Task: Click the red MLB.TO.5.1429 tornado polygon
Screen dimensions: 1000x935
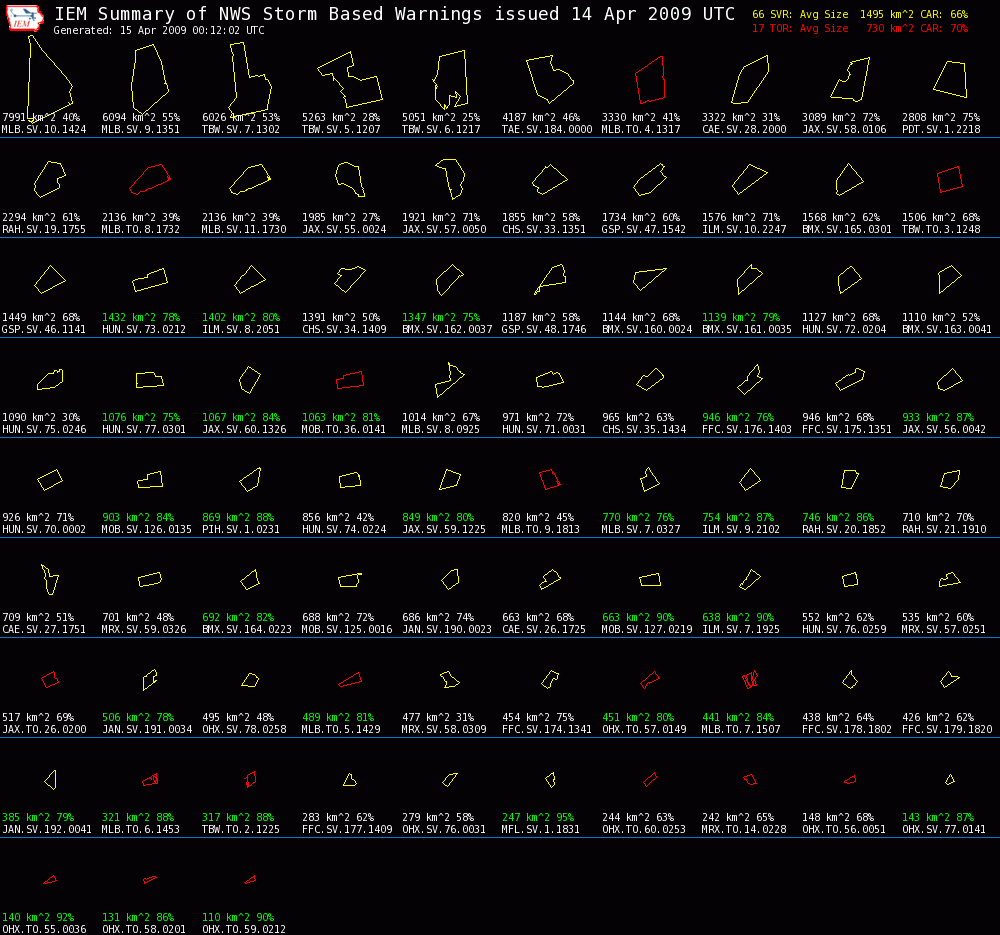Action: [x=350, y=680]
